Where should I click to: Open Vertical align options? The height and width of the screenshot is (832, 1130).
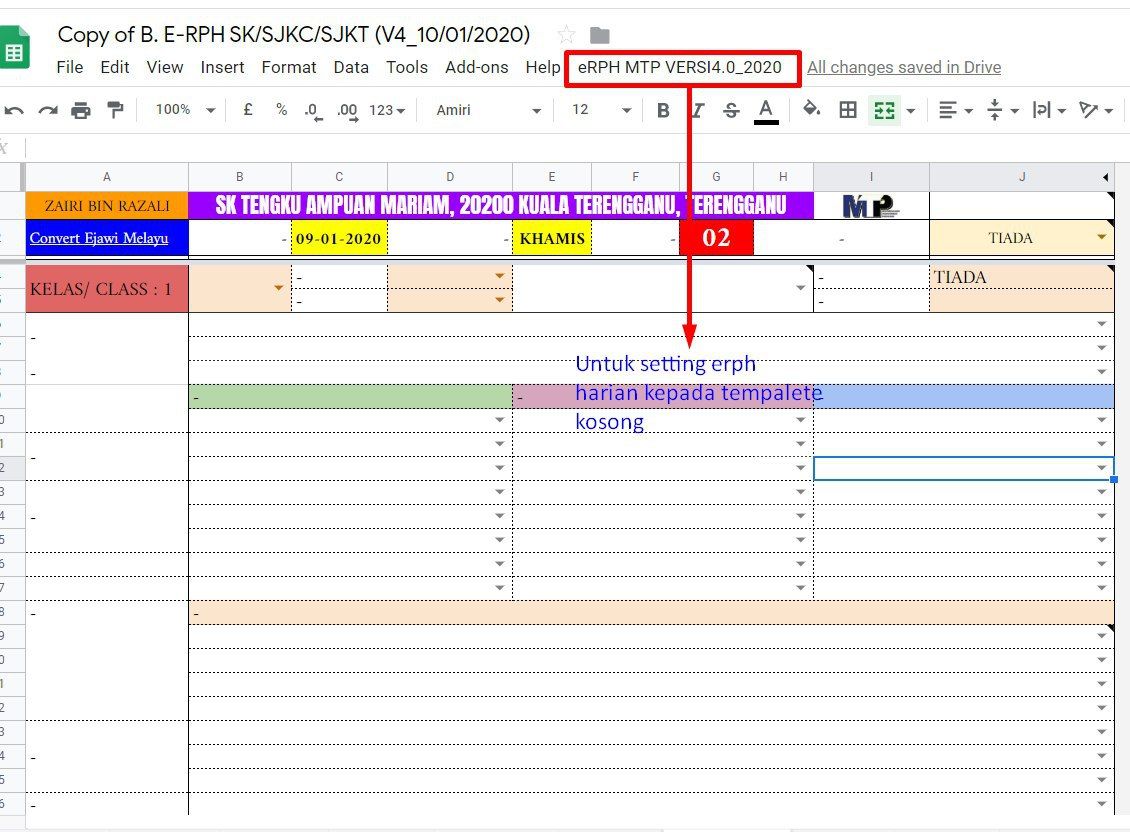click(1002, 110)
